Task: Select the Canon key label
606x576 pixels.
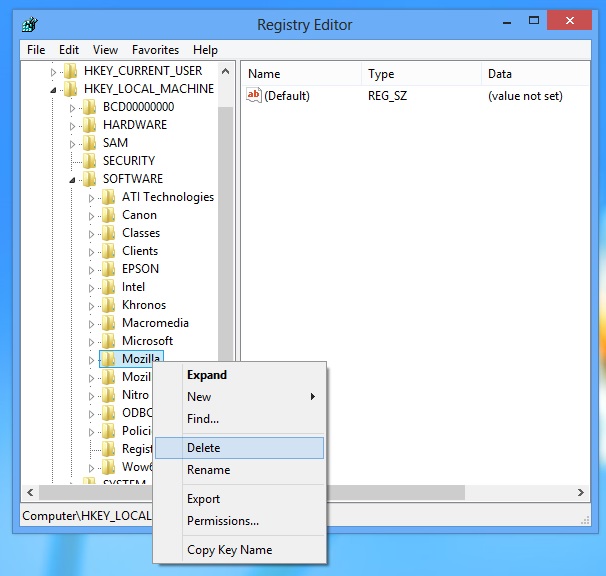Action: point(139,215)
